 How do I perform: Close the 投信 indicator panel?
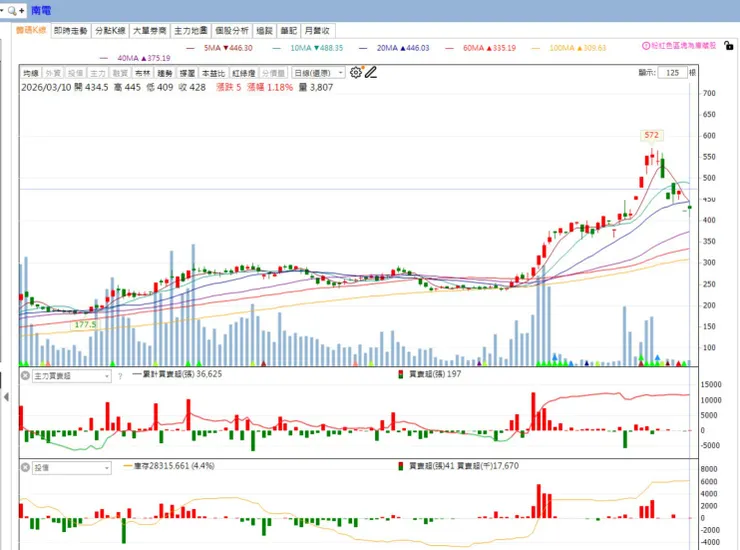25,467
